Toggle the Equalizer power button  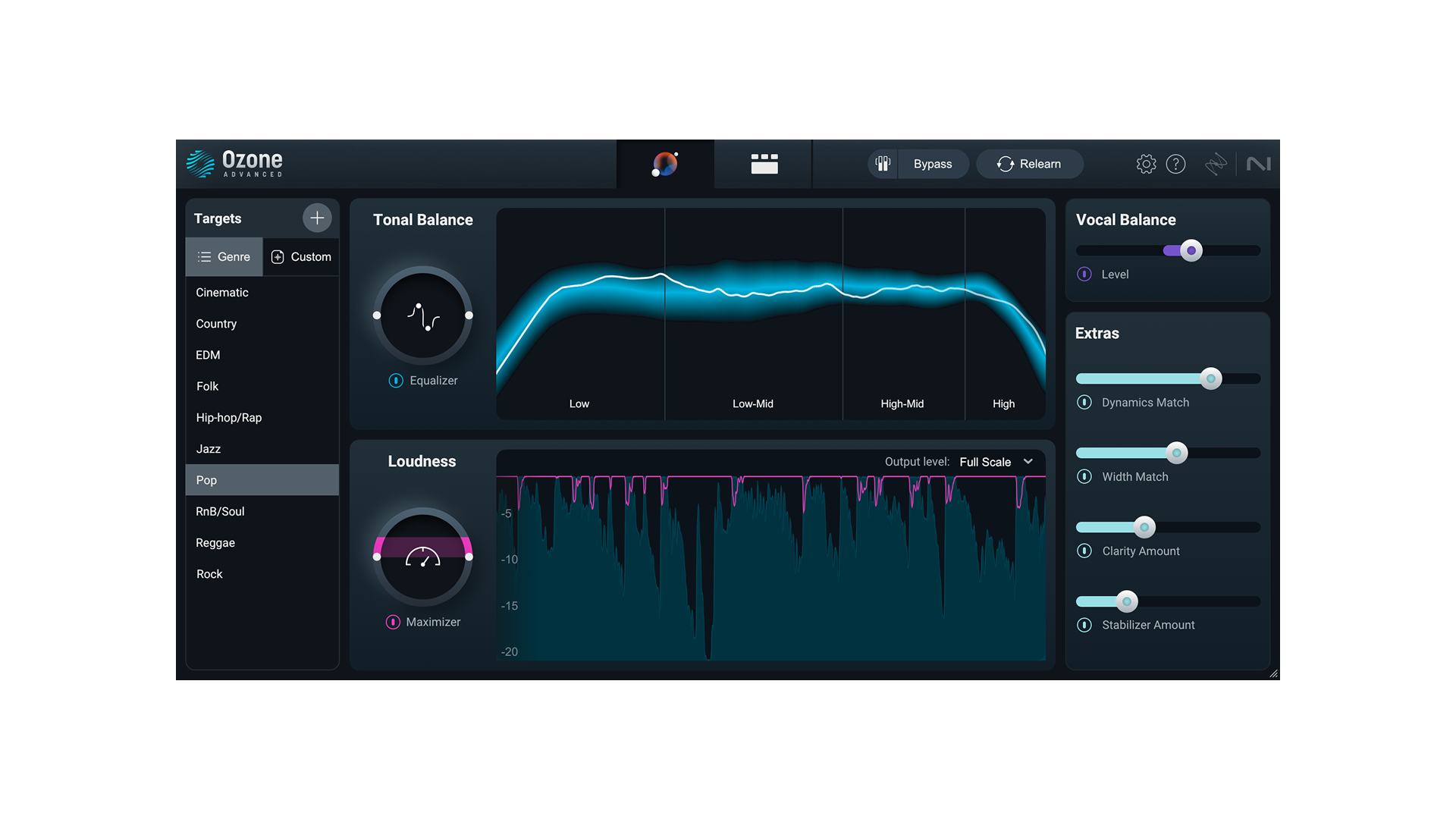[396, 381]
